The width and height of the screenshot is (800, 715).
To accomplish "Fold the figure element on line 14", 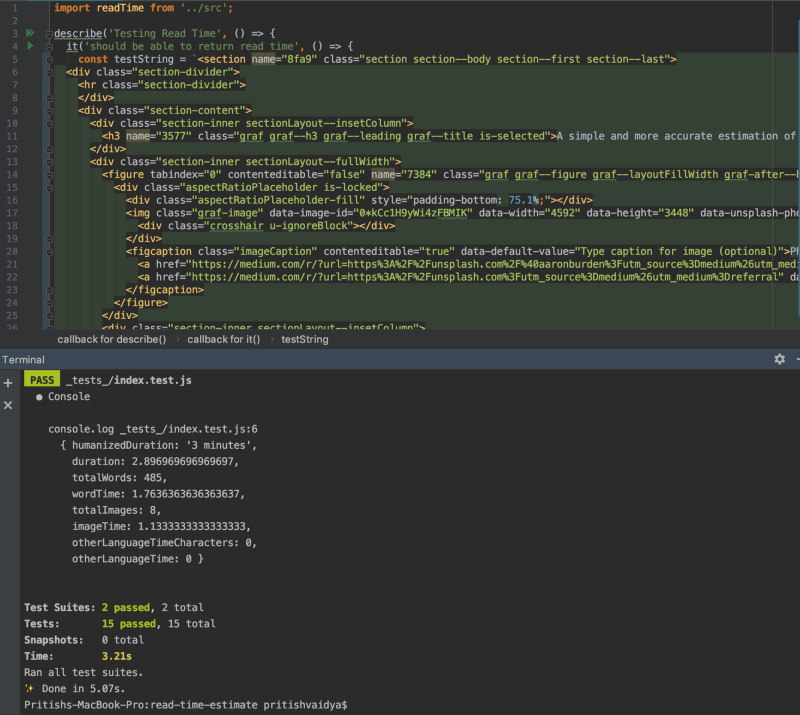I will (x=49, y=175).
